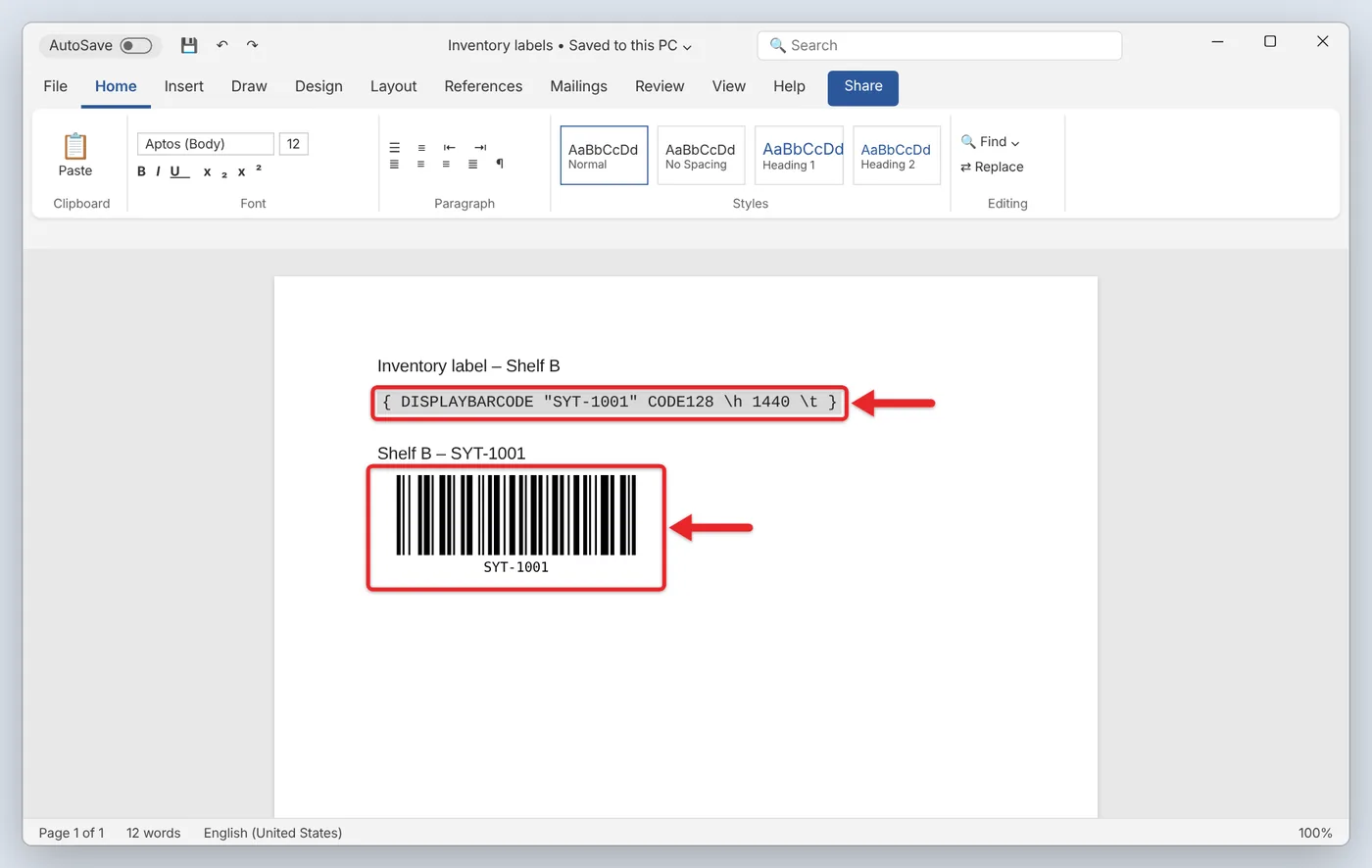The image size is (1372, 868).
Task: Apply Superscript formatting
Action: coord(248,171)
